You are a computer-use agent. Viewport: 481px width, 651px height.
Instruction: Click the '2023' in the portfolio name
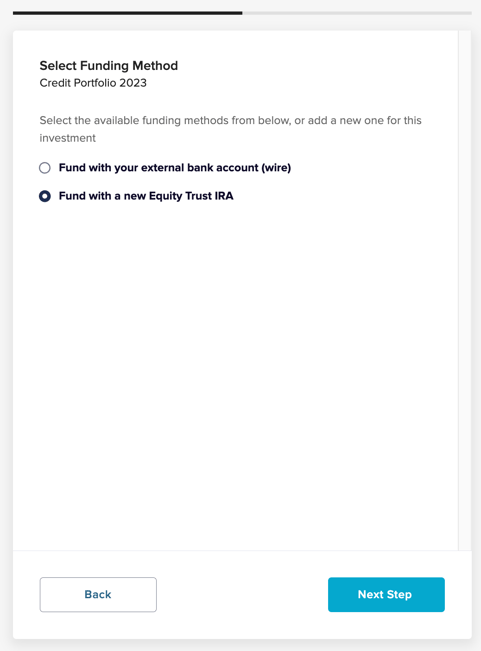(133, 83)
